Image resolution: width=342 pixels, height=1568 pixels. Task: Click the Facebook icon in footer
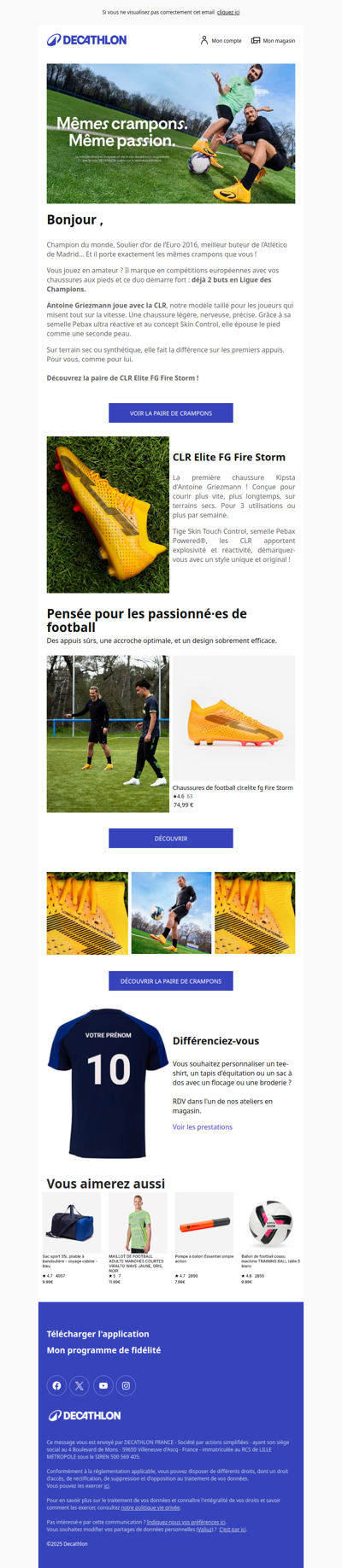56,1385
